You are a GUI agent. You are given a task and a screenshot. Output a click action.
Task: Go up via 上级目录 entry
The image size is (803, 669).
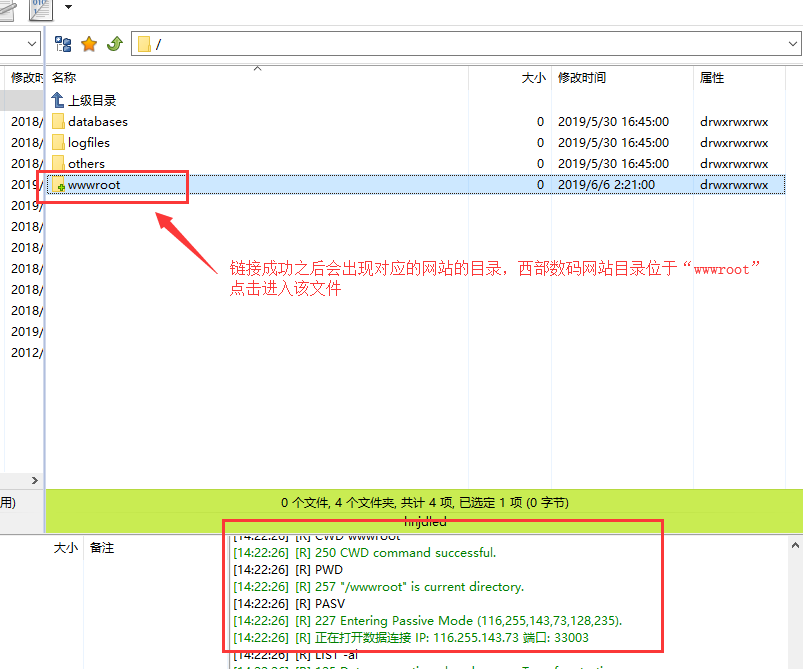click(x=91, y=101)
